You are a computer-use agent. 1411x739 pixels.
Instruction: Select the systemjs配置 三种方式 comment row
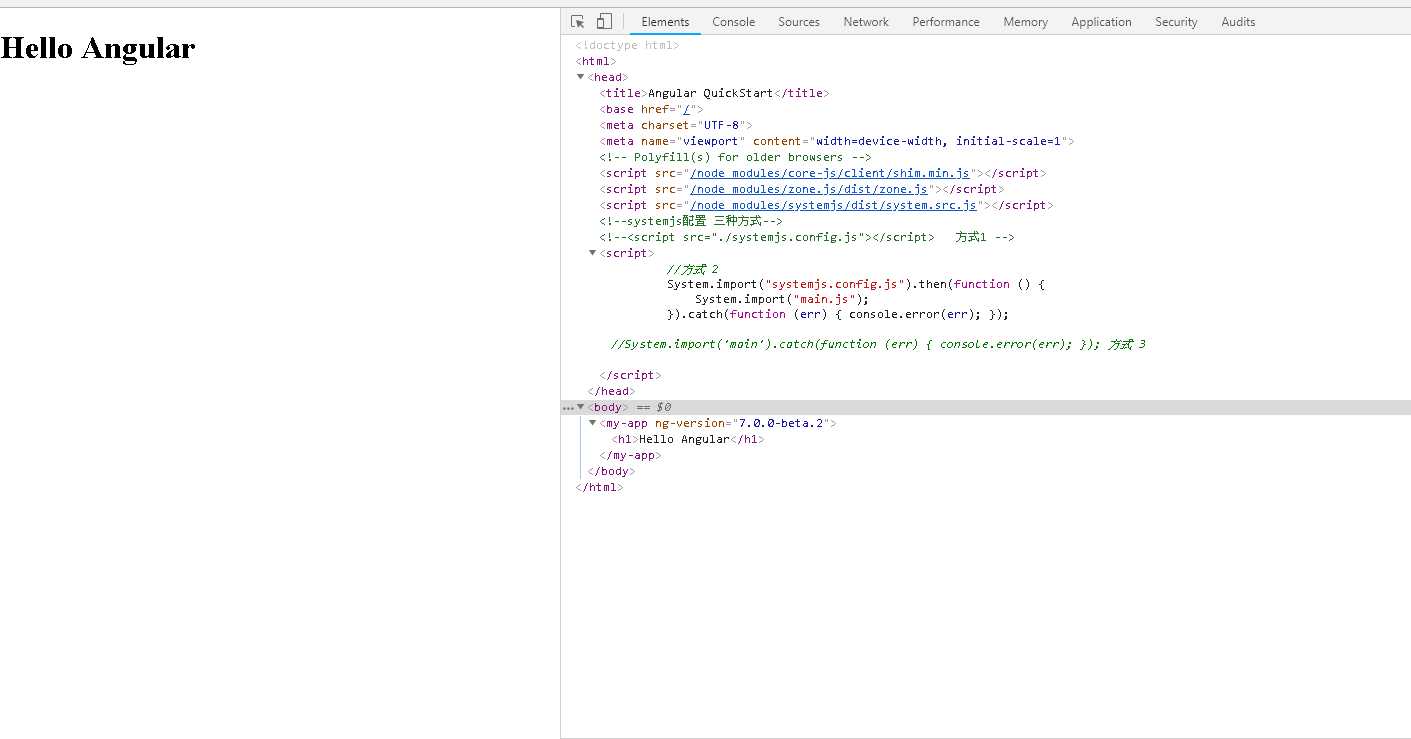[691, 221]
